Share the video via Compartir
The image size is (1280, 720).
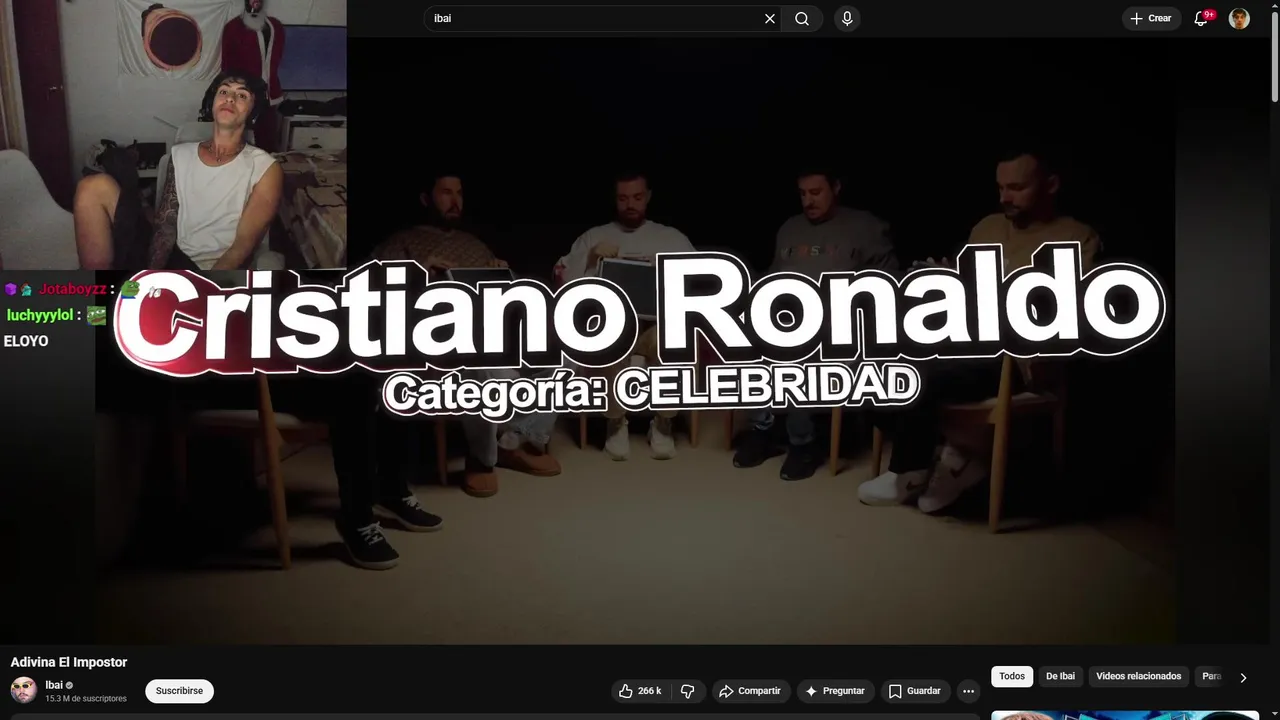pos(751,691)
